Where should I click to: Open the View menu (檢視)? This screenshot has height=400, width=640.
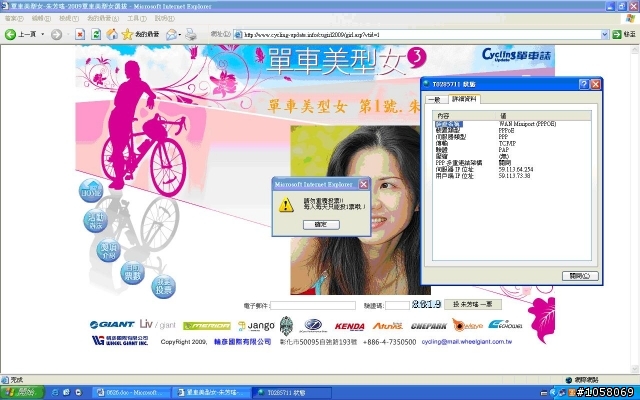(69, 18)
